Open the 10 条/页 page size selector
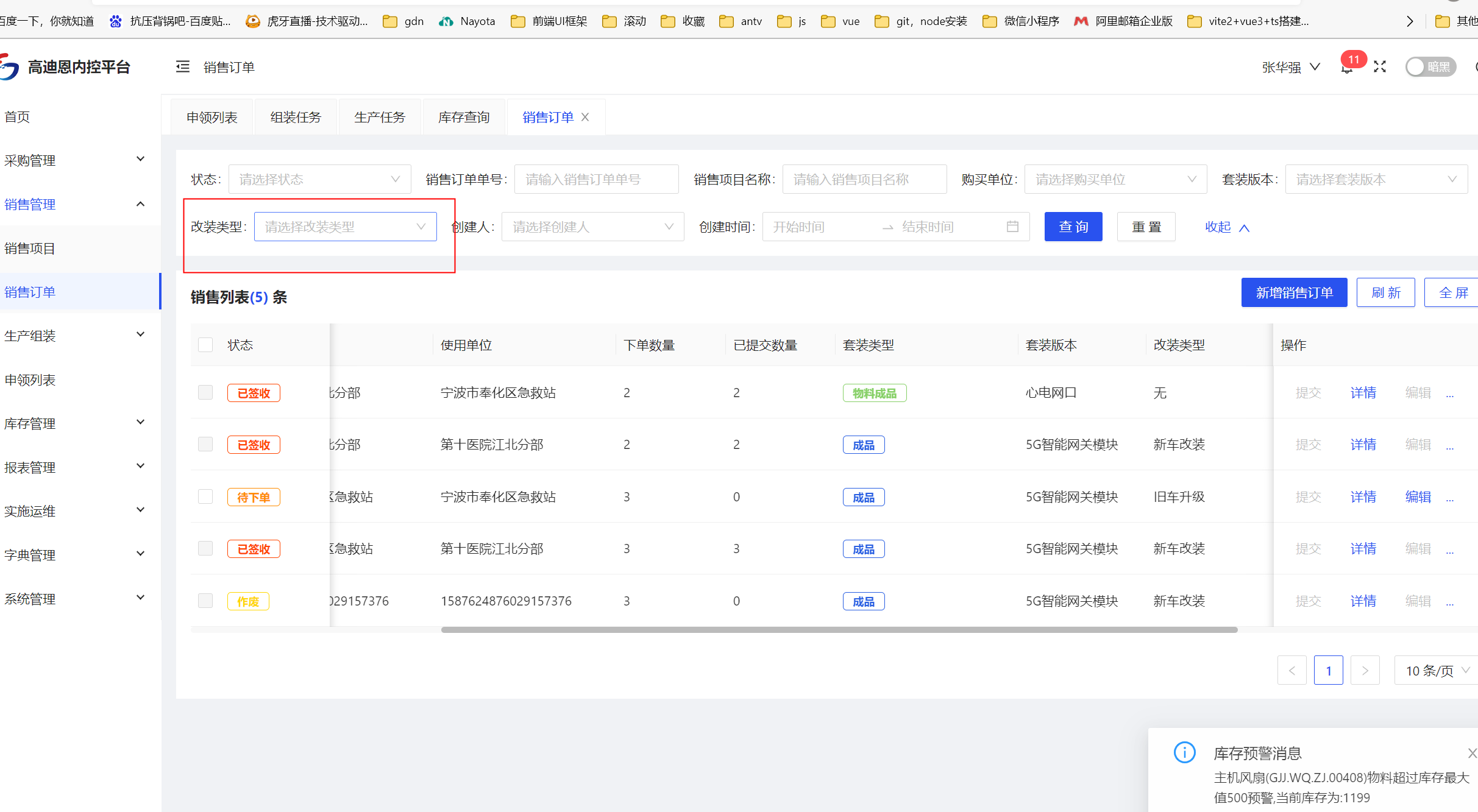The width and height of the screenshot is (1478, 812). [x=1437, y=670]
